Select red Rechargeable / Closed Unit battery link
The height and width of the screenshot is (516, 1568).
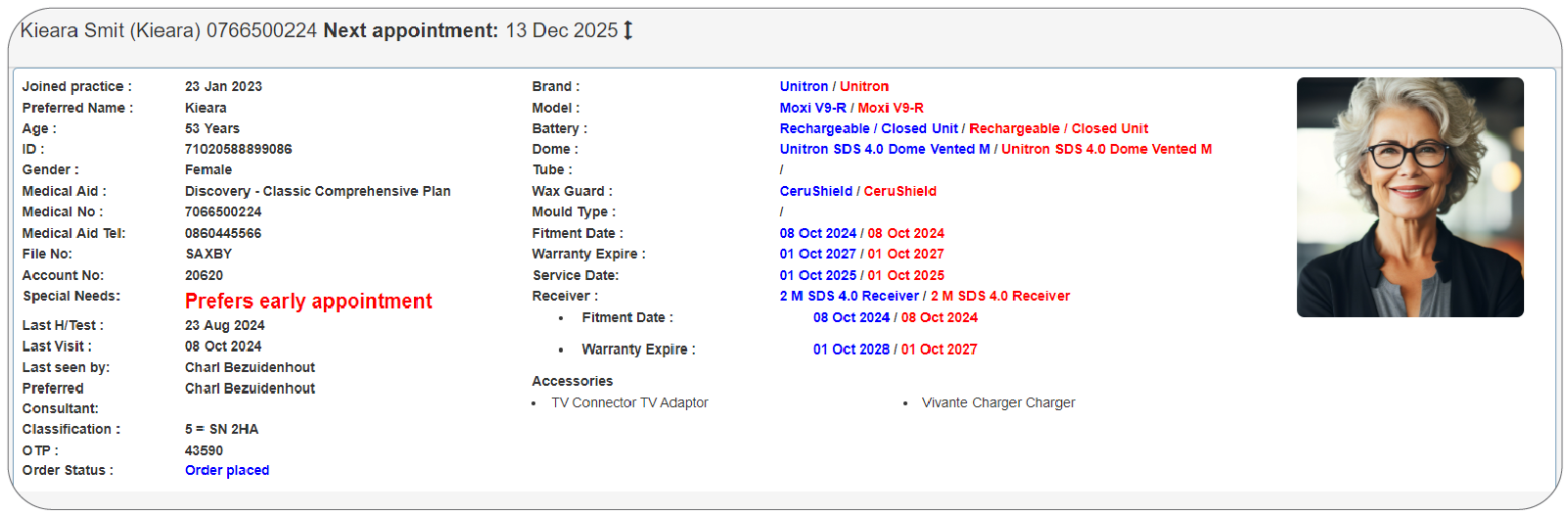1058,128
